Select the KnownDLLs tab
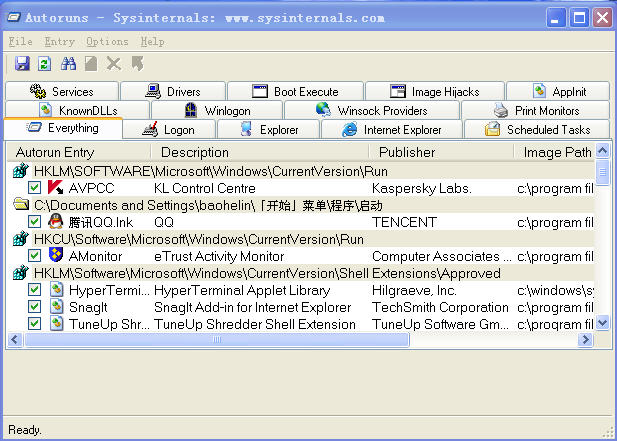This screenshot has width=617, height=441. point(78,110)
